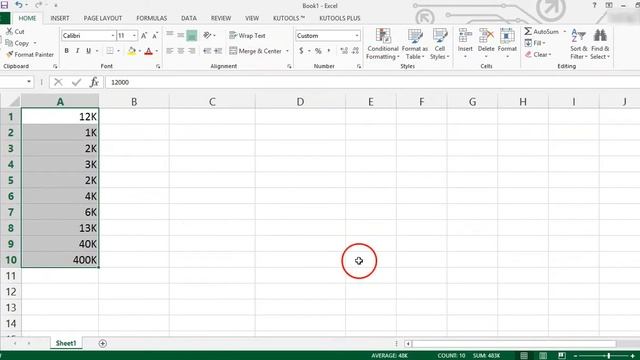Switch to the REVIEW tab

point(221,18)
